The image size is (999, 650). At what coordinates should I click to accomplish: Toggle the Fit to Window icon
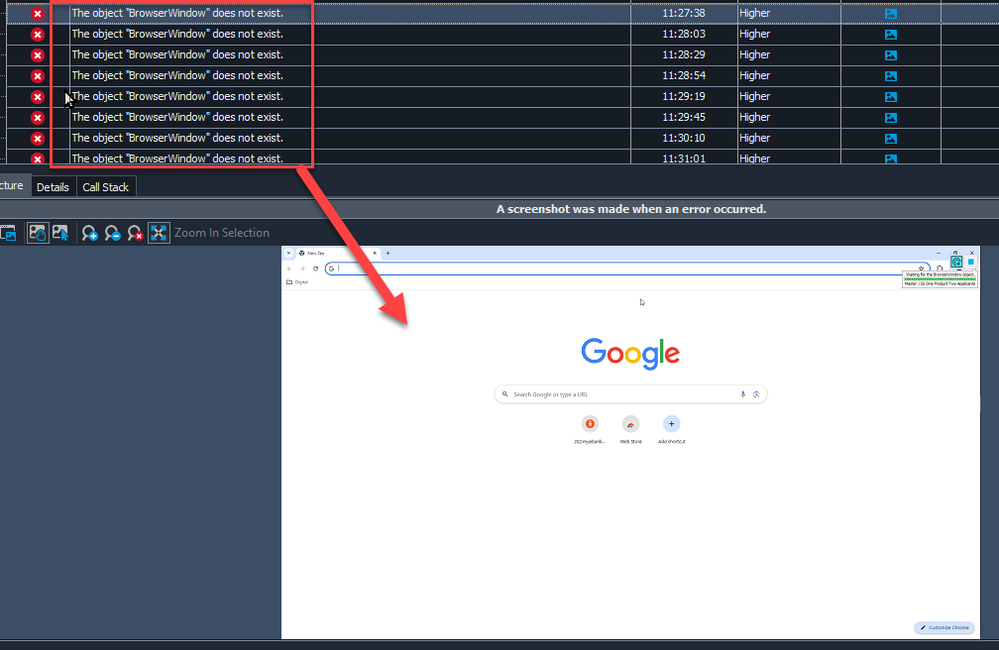pos(159,233)
